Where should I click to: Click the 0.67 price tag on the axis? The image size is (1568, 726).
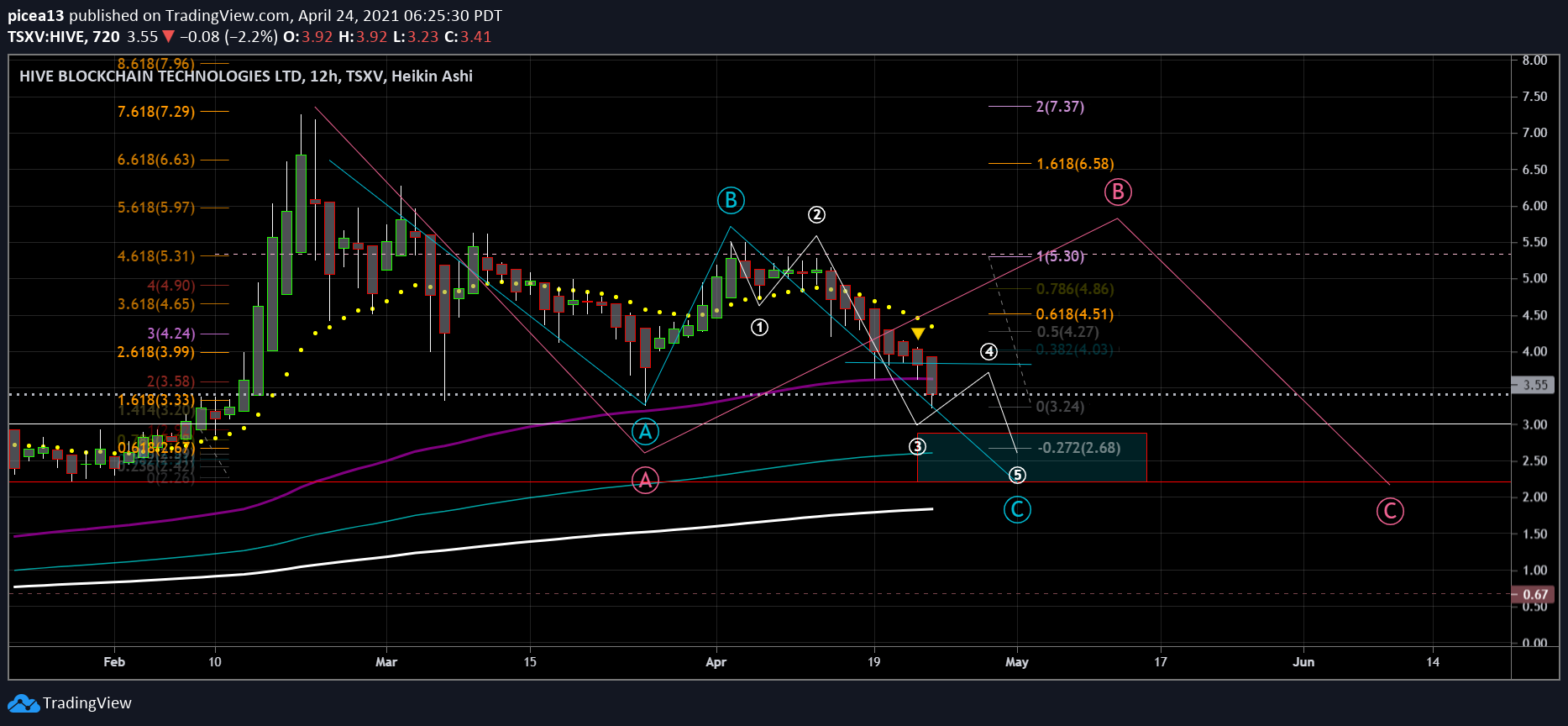1534,594
